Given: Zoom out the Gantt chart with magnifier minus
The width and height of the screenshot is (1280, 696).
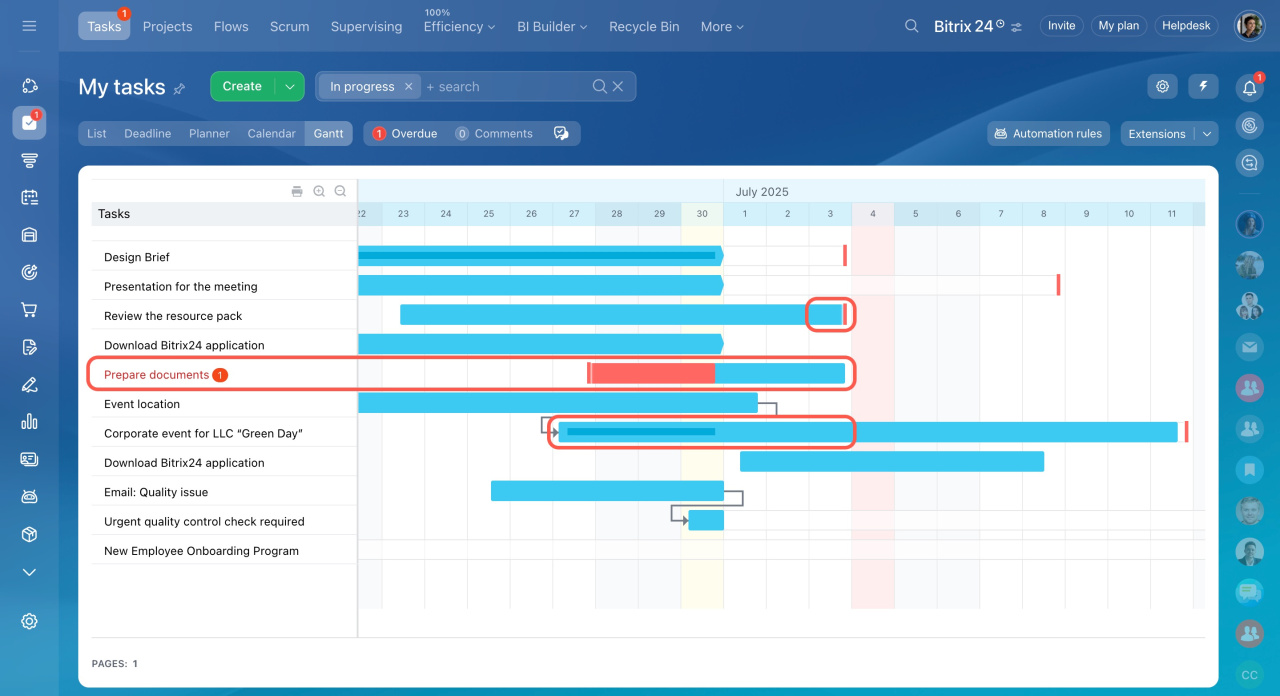Looking at the screenshot, I should tap(340, 191).
